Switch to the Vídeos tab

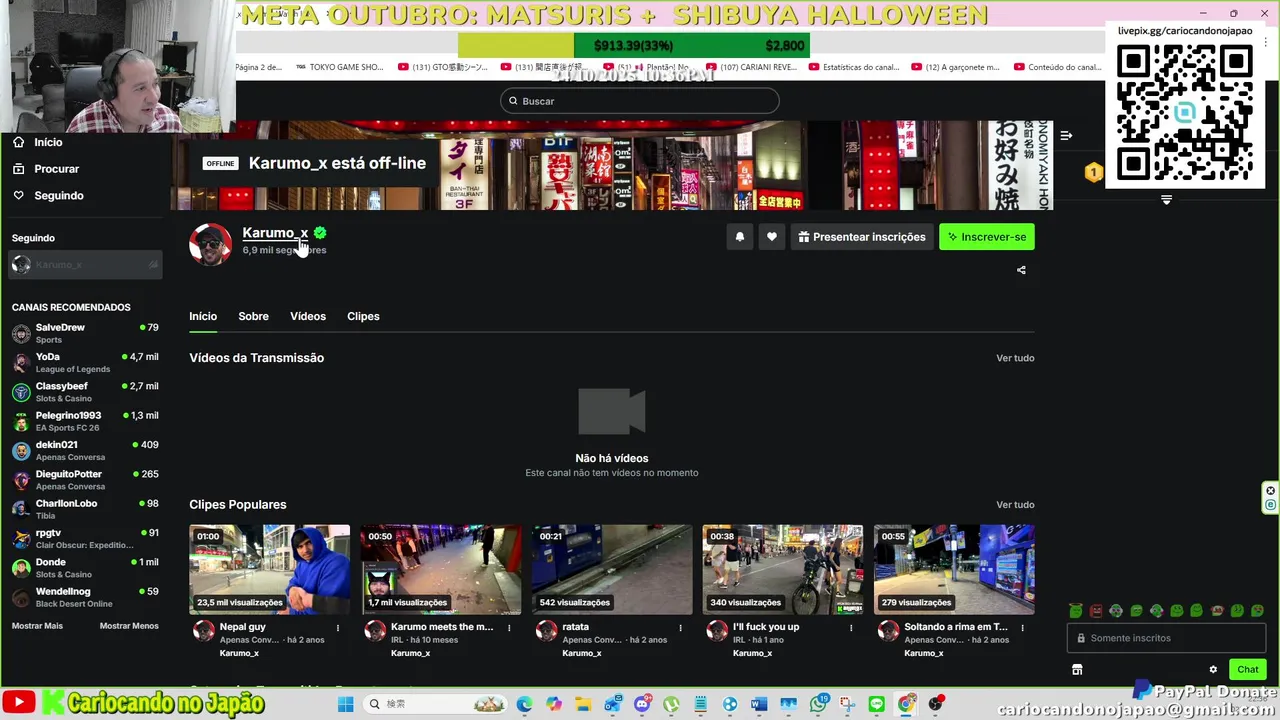click(308, 316)
